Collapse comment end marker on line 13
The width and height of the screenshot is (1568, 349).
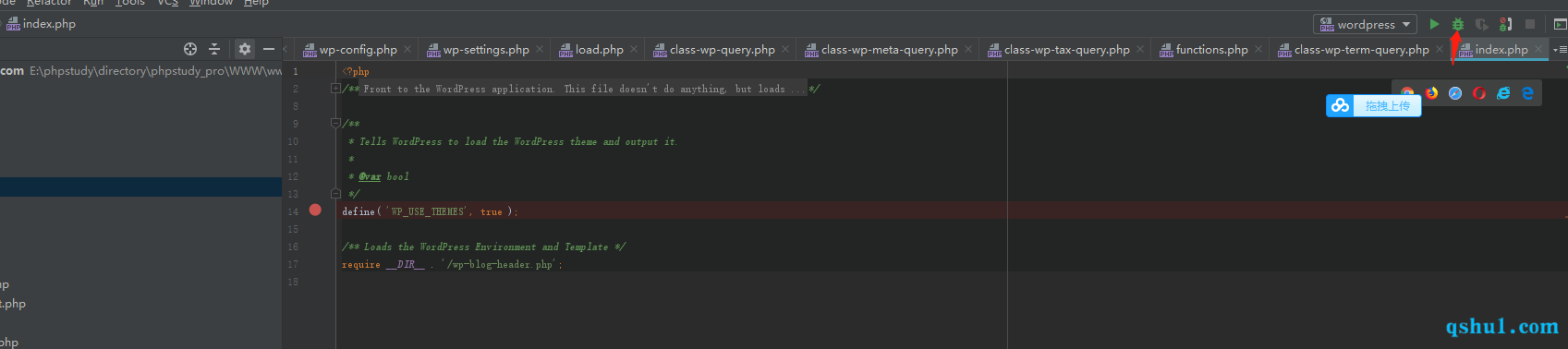pos(335,194)
